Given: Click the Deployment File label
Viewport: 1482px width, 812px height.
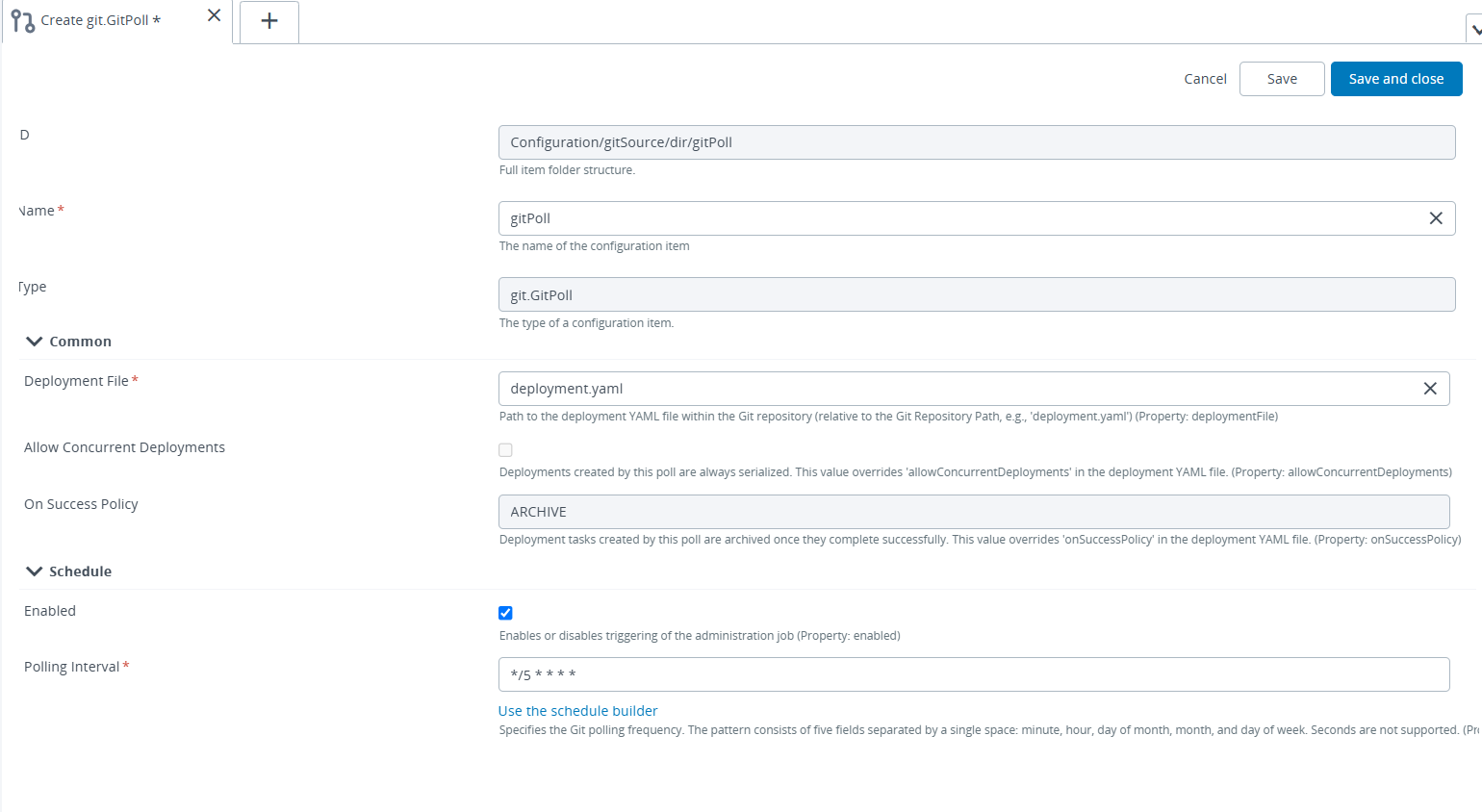Looking at the screenshot, I should point(76,381).
